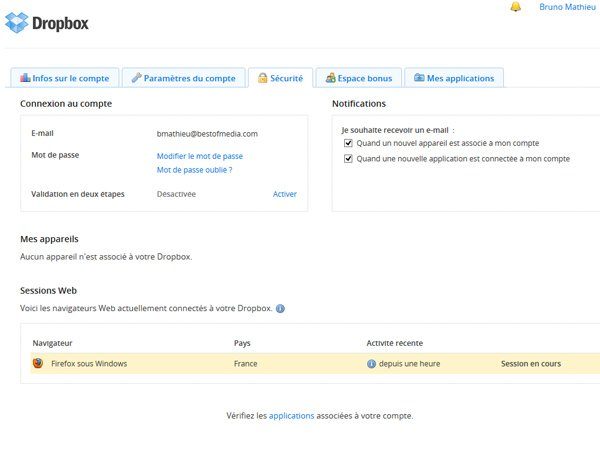600x450 pixels.
Task: Click the Pays column header
Action: tap(242, 343)
